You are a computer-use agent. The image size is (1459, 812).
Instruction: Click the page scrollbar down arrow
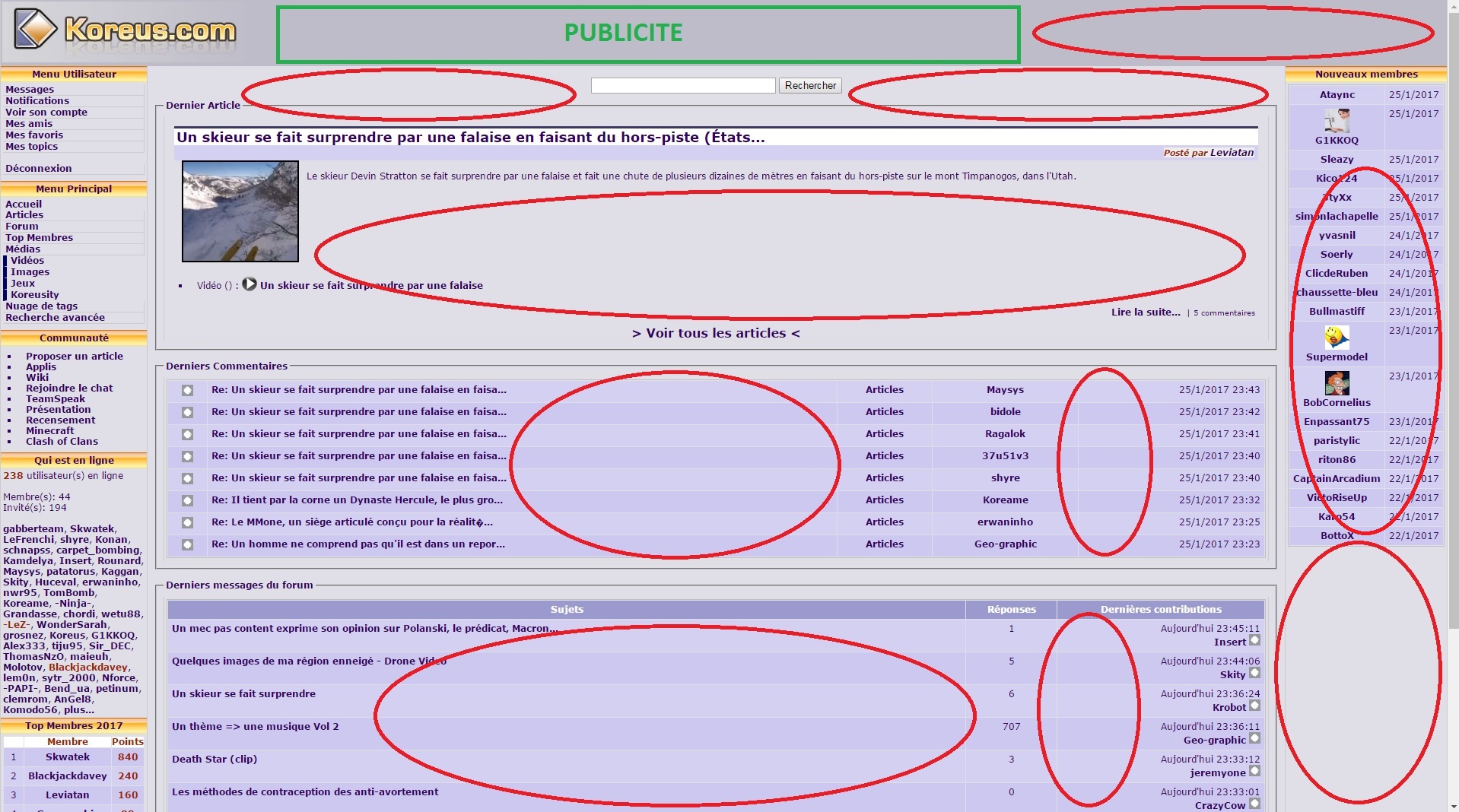(x=1452, y=806)
